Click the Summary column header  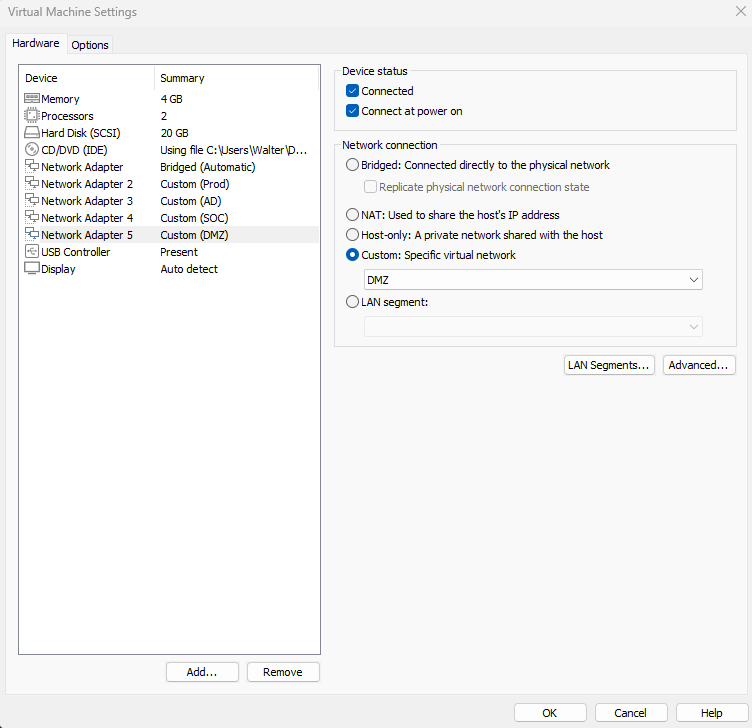click(x=182, y=78)
